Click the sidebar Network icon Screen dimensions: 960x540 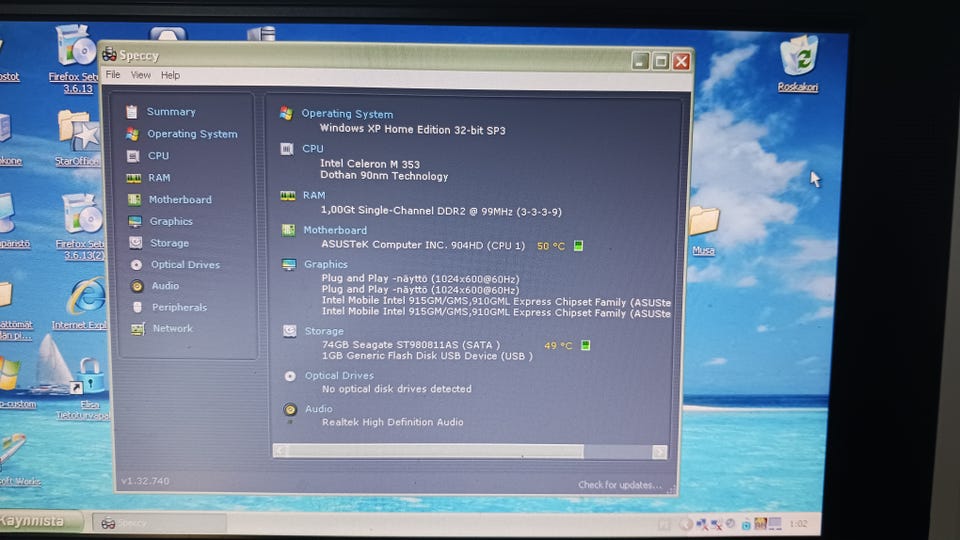pos(138,329)
